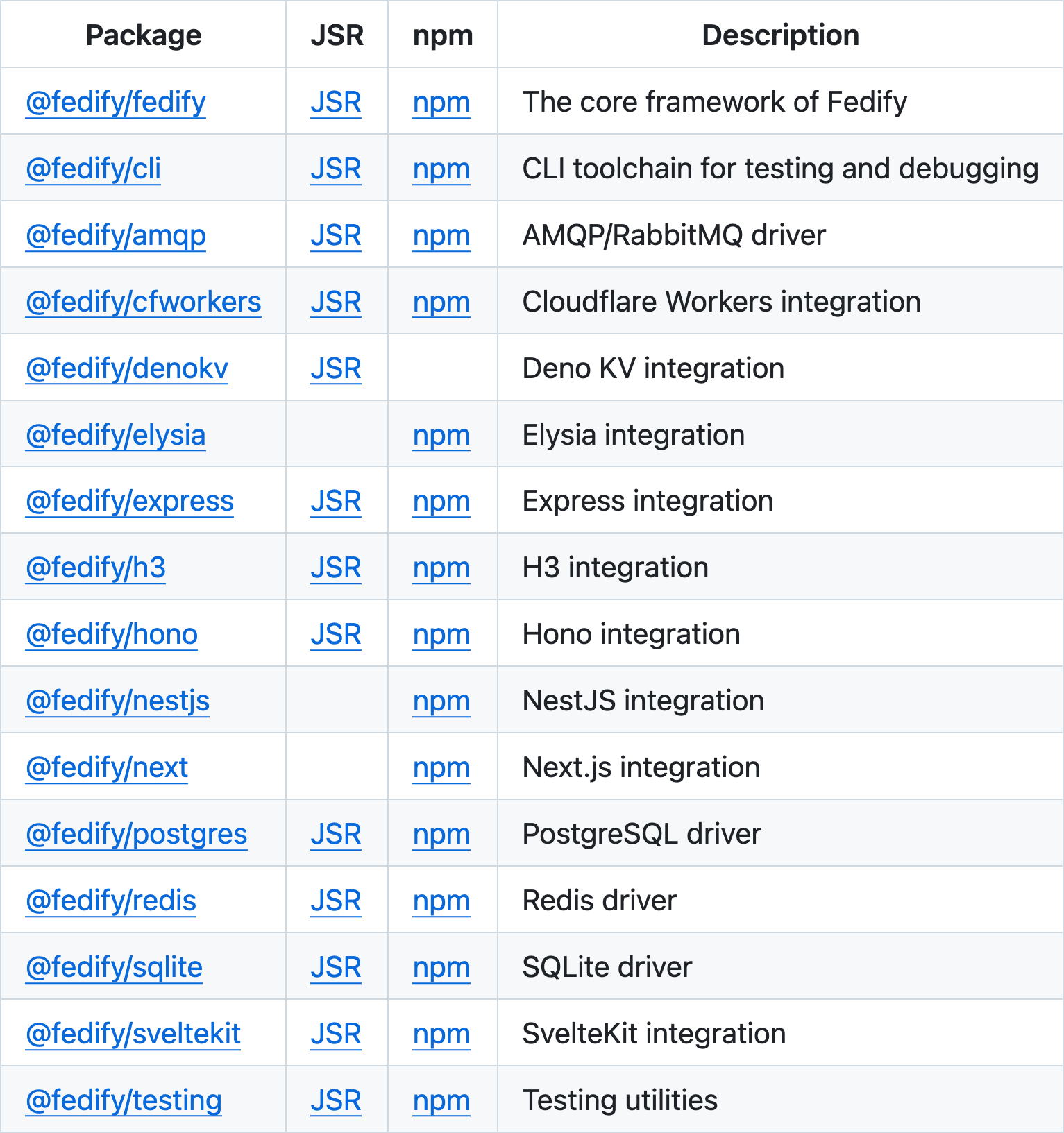Open JSR link for @fedify/postgres
Screen dimensions: 1064x1133
tap(336, 834)
